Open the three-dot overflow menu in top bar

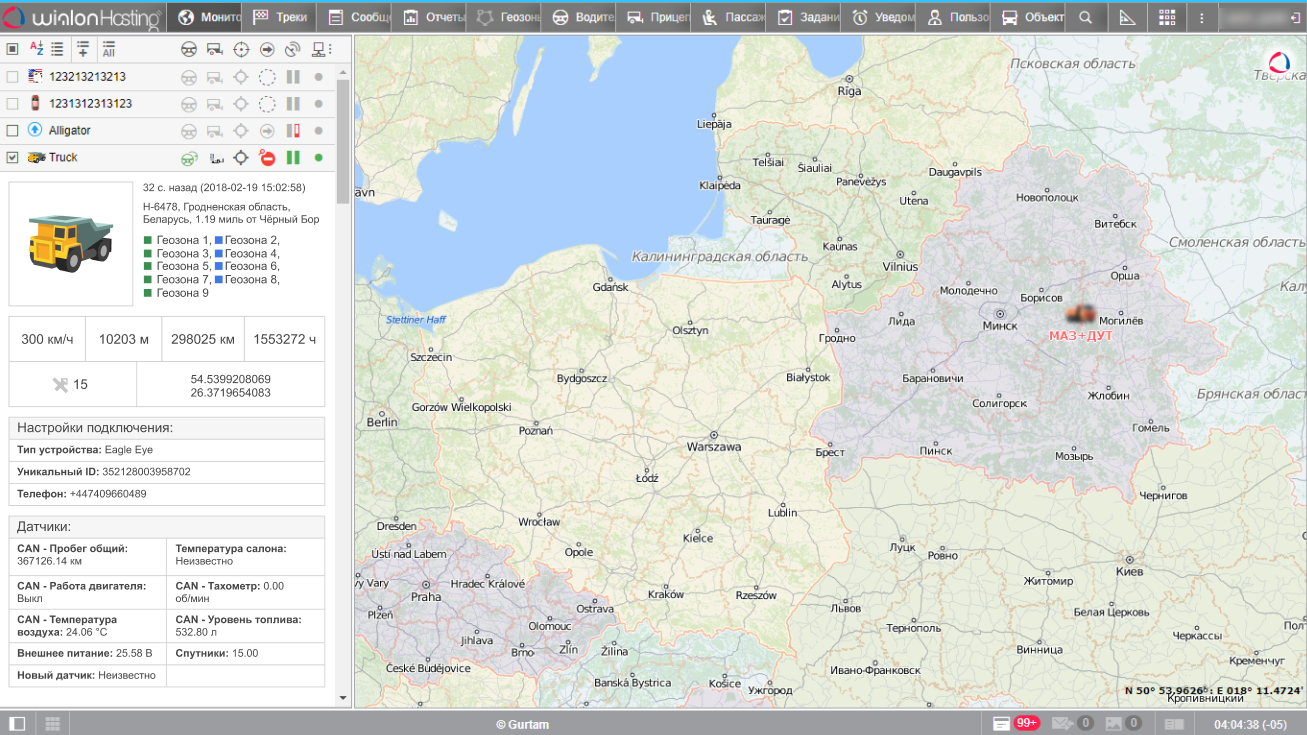pyautogui.click(x=1201, y=17)
